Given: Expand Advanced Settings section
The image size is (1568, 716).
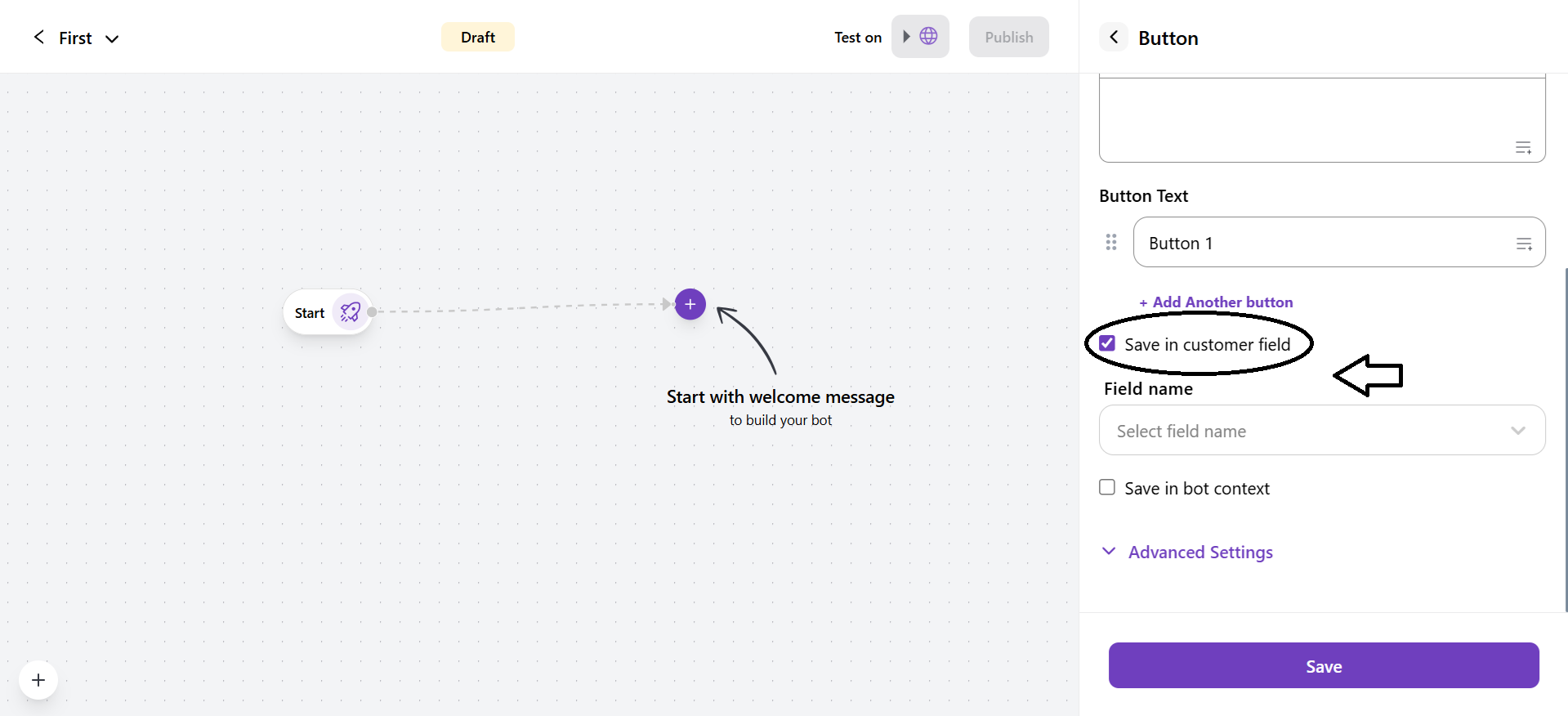Looking at the screenshot, I should pyautogui.click(x=1199, y=553).
